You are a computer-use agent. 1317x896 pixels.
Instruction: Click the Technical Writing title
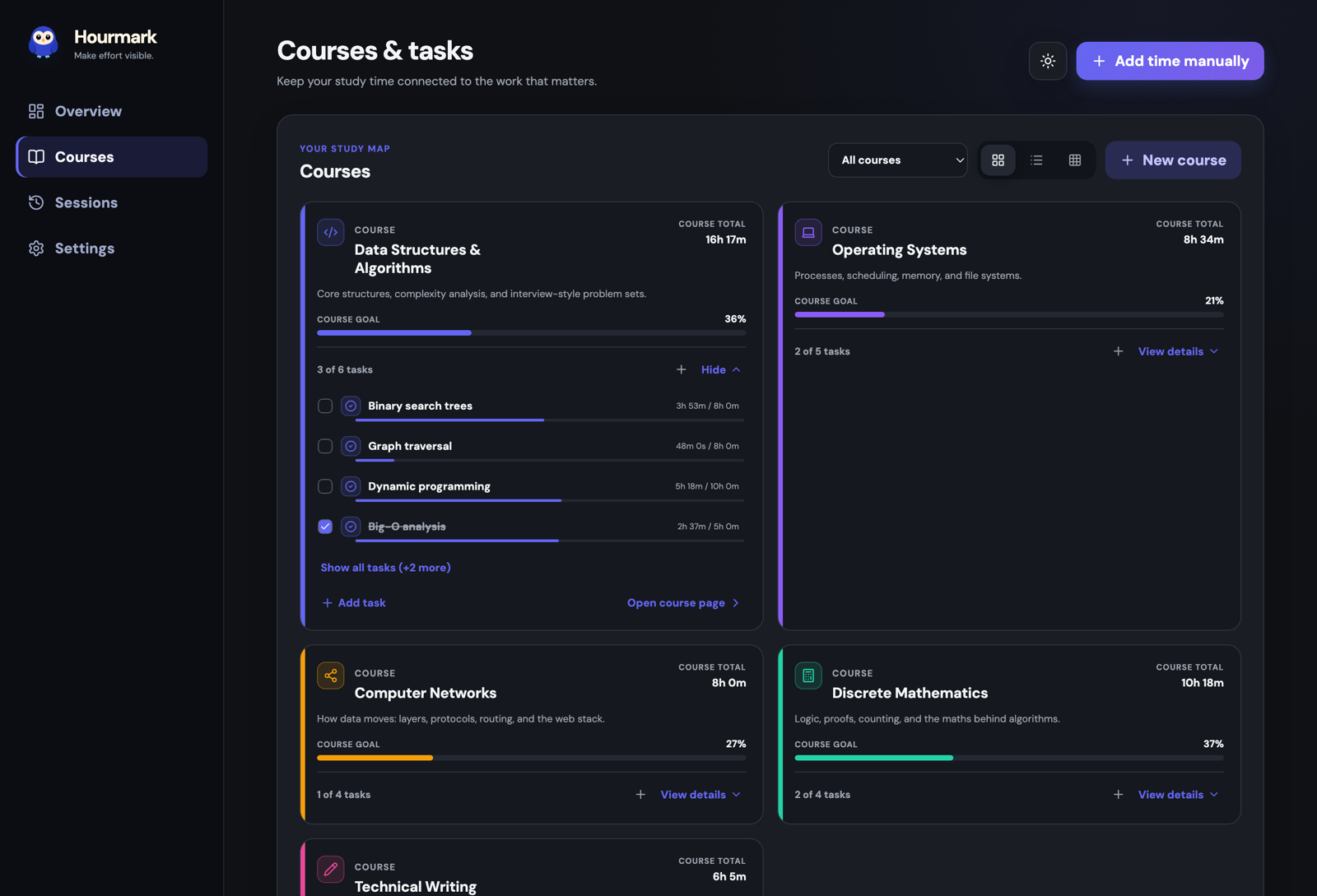click(416, 887)
